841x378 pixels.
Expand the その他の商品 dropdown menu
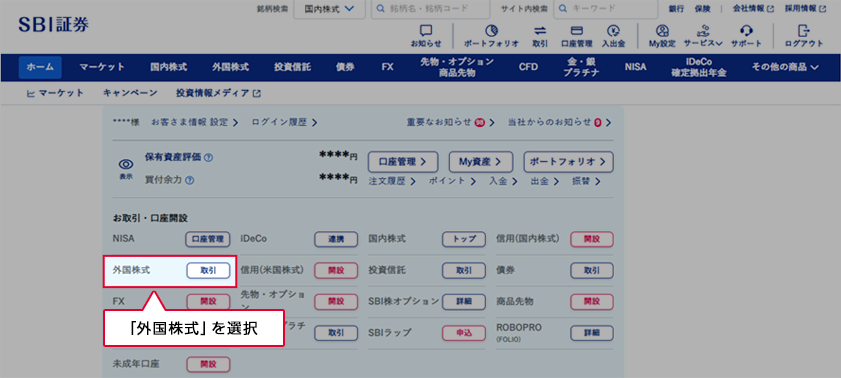click(786, 67)
